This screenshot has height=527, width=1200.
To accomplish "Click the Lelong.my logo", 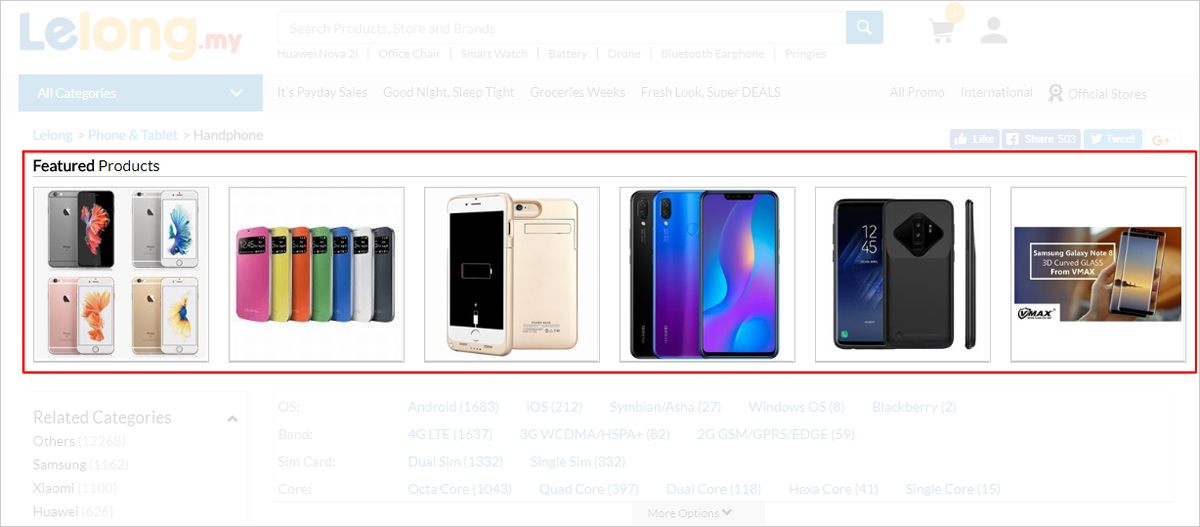I will click(x=130, y=35).
